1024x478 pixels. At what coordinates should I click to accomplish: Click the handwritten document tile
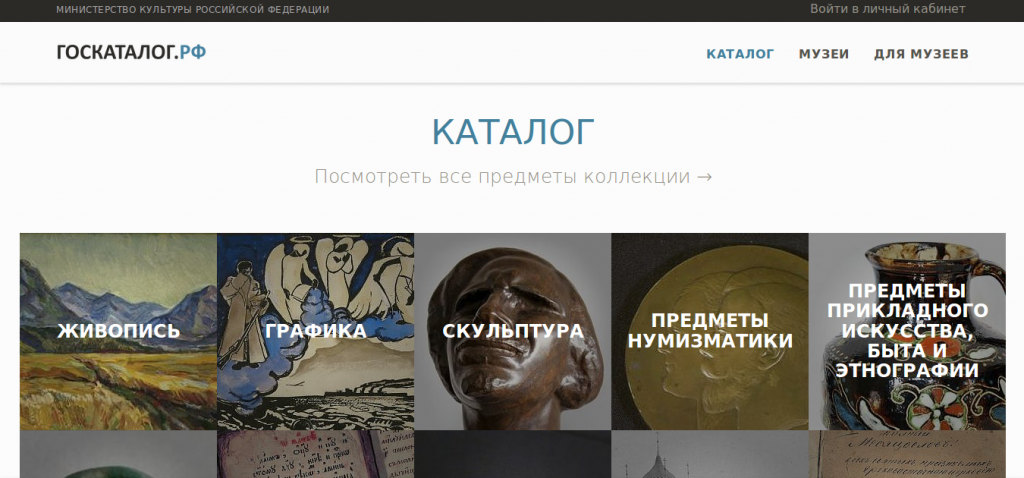pyautogui.click(x=907, y=454)
